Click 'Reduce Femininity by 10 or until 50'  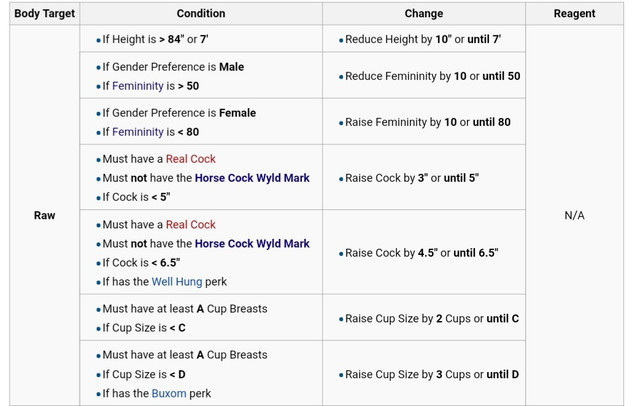click(x=433, y=76)
